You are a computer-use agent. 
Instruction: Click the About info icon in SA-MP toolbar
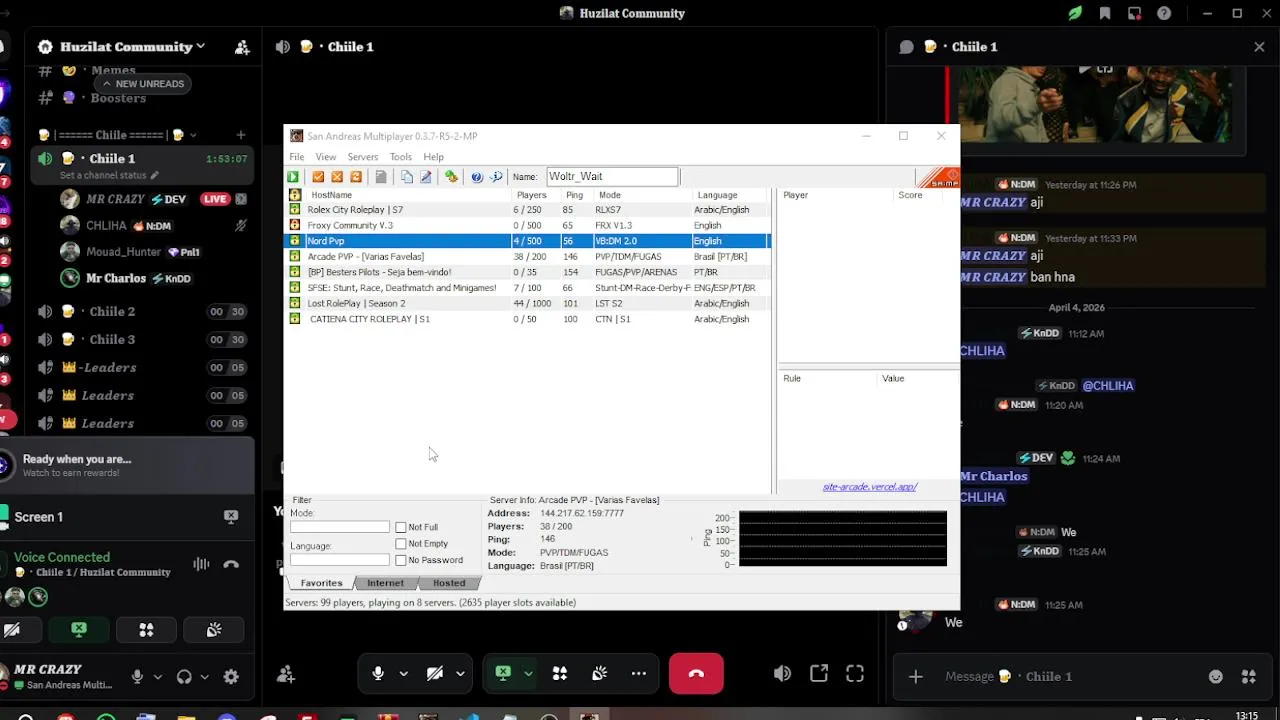(x=496, y=177)
